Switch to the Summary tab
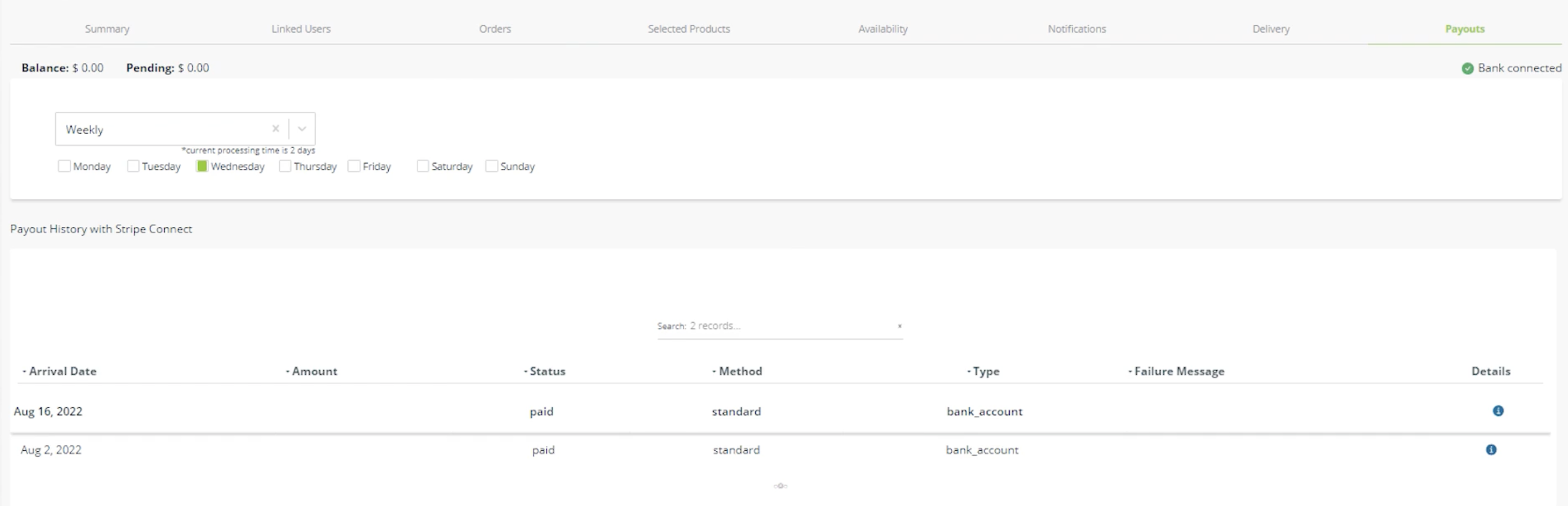 [107, 29]
